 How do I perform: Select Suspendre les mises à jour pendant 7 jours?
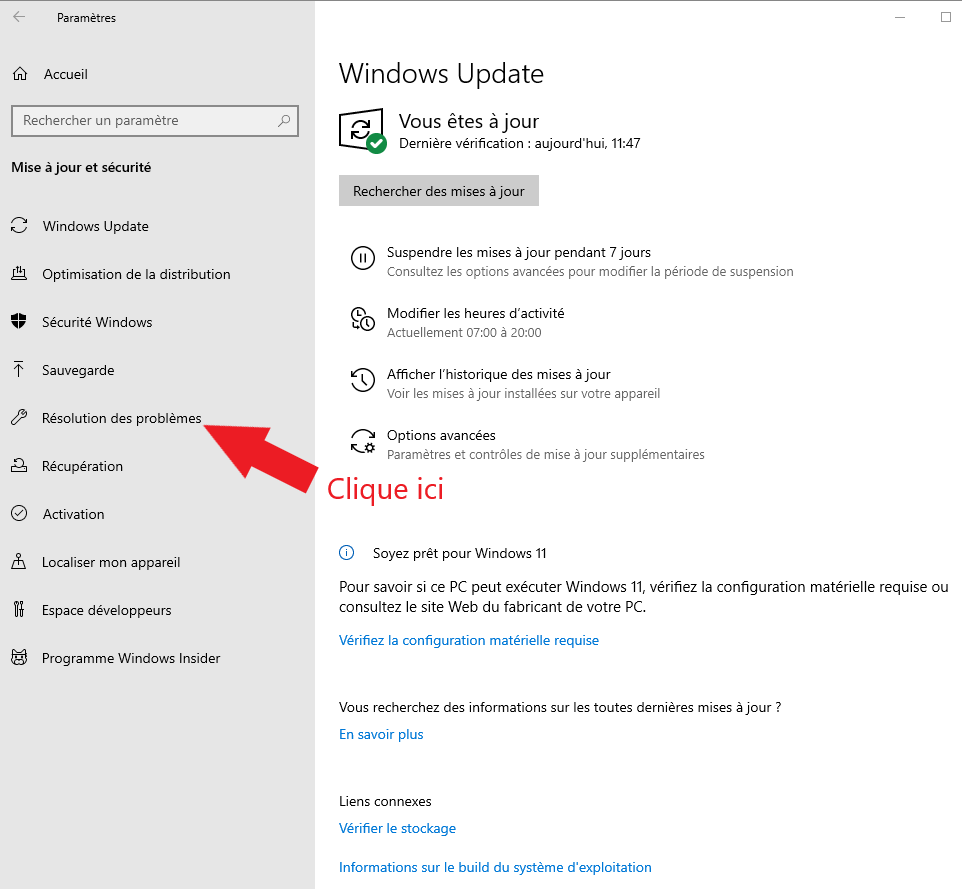click(x=518, y=252)
